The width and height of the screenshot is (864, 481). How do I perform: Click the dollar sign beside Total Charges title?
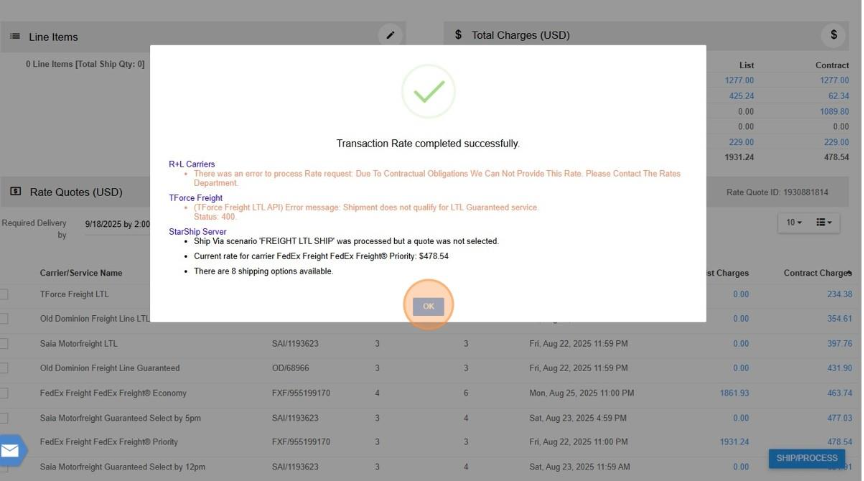[458, 35]
